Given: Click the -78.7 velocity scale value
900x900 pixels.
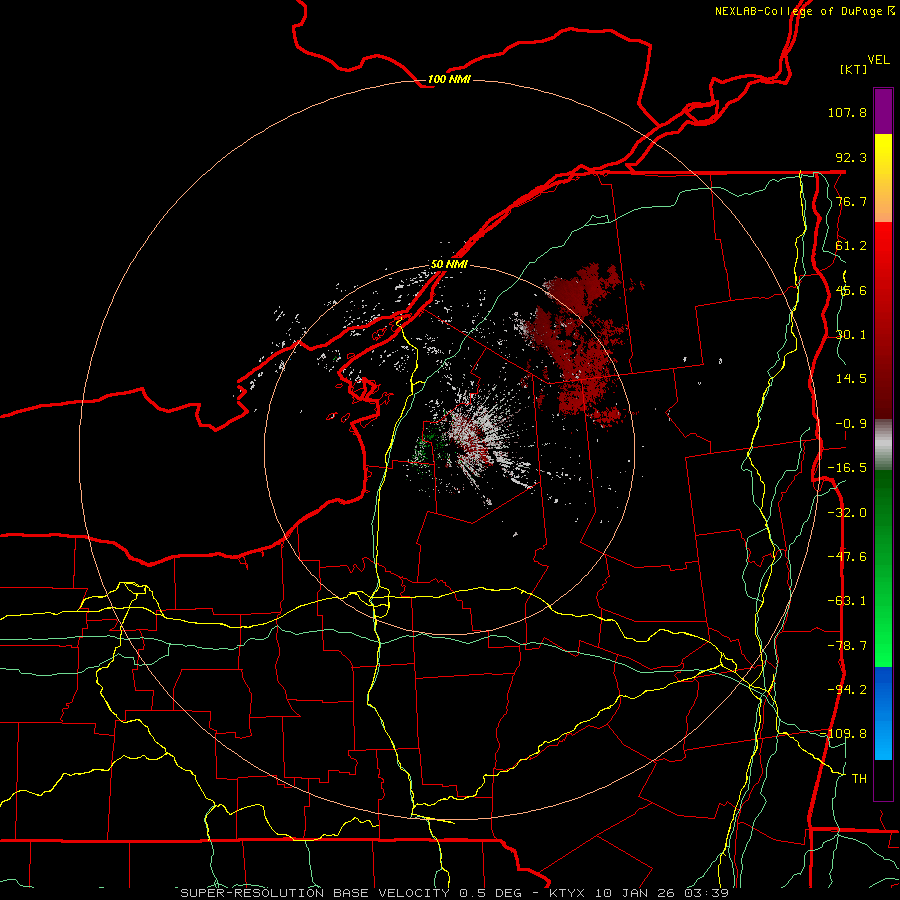Looking at the screenshot, I should tap(847, 646).
